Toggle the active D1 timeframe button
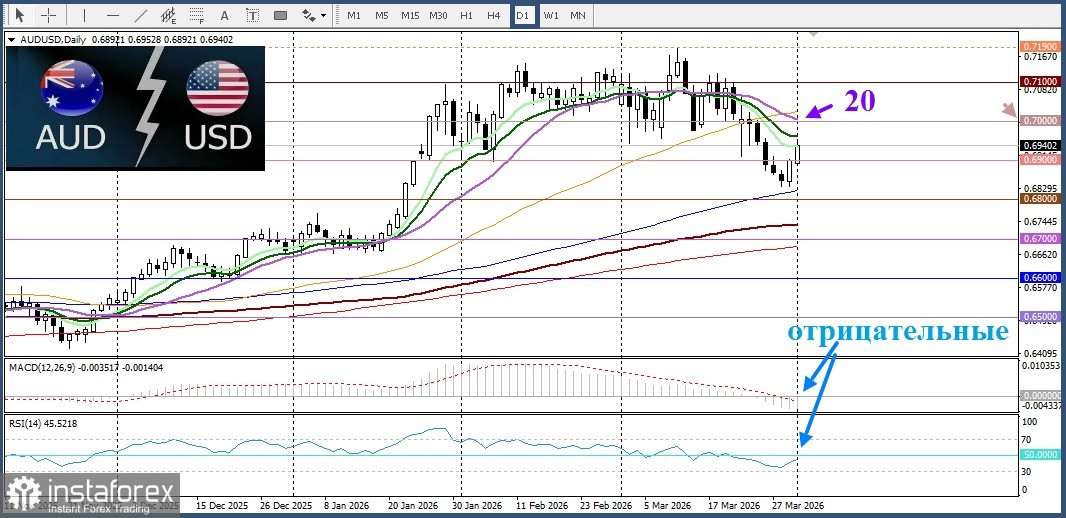 (523, 15)
